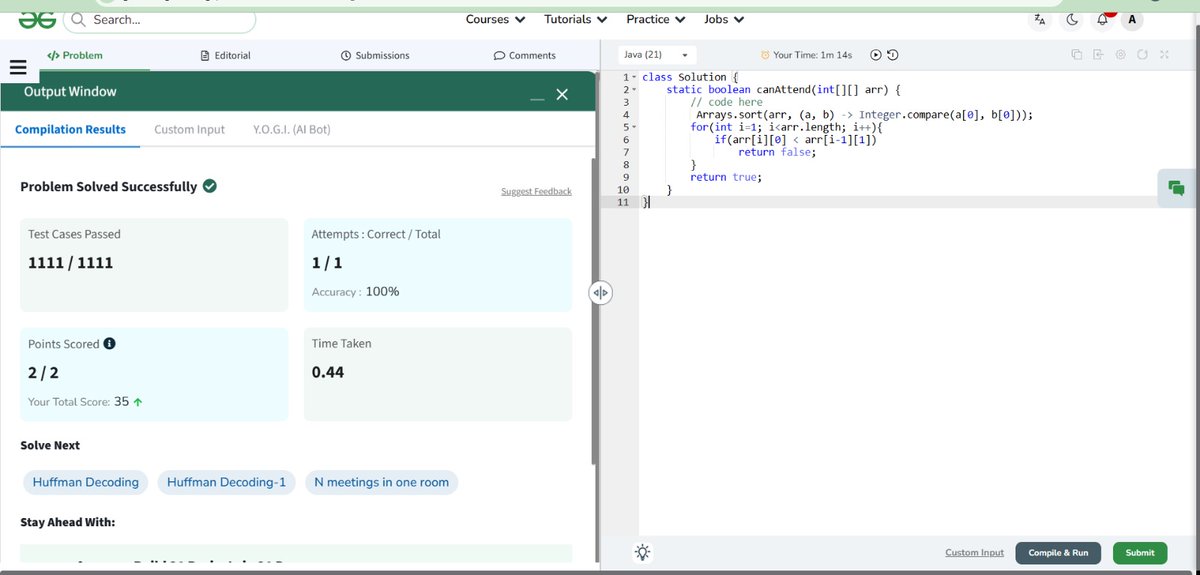
Task: Collapse code fold at line 2
Action: tap(635, 90)
